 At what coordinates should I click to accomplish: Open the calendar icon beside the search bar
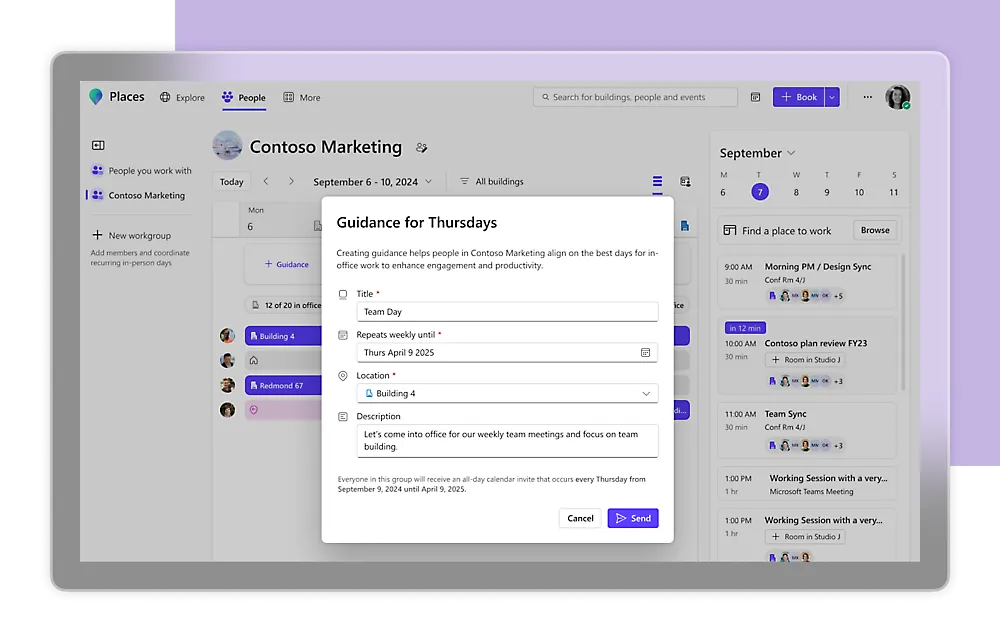(x=755, y=97)
